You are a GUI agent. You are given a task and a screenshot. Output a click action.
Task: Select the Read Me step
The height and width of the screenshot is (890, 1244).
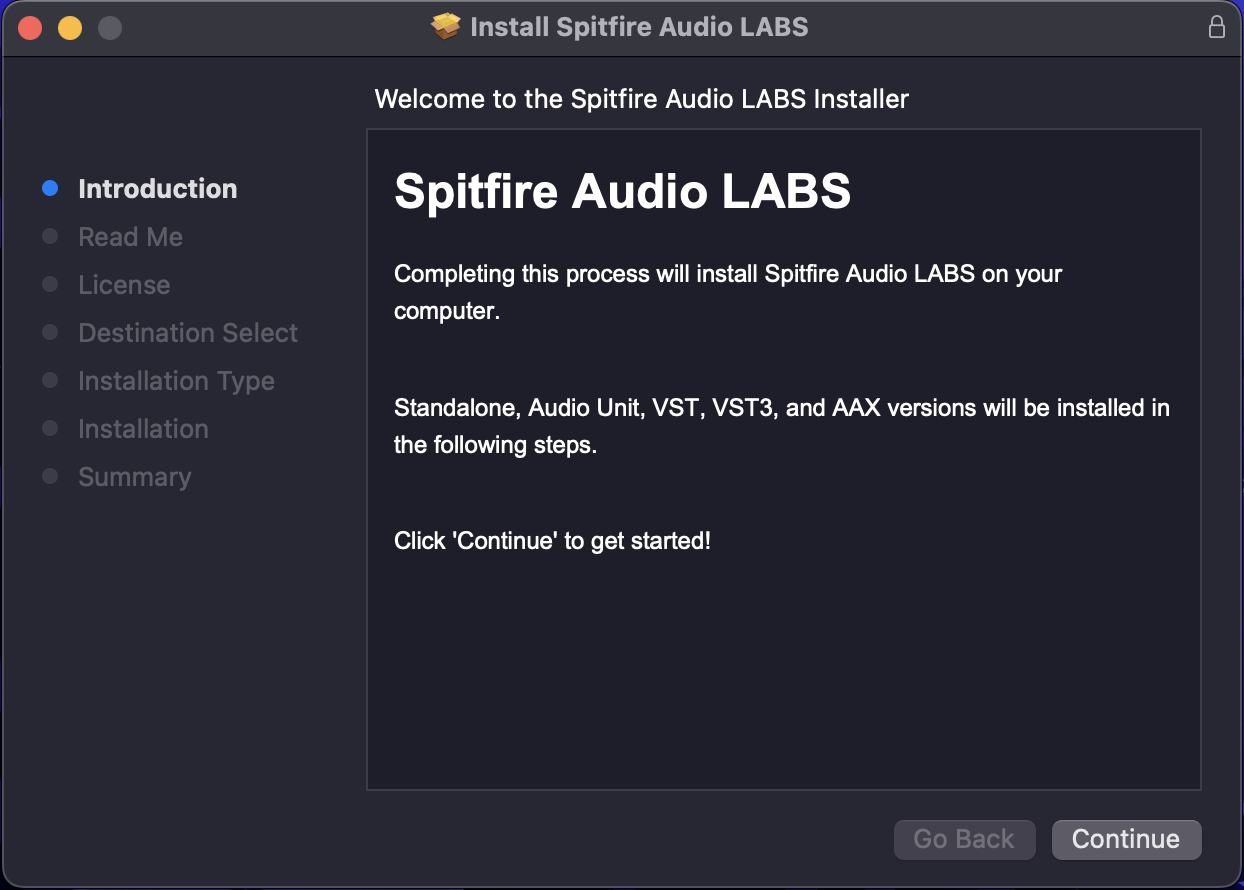pyautogui.click(x=130, y=237)
